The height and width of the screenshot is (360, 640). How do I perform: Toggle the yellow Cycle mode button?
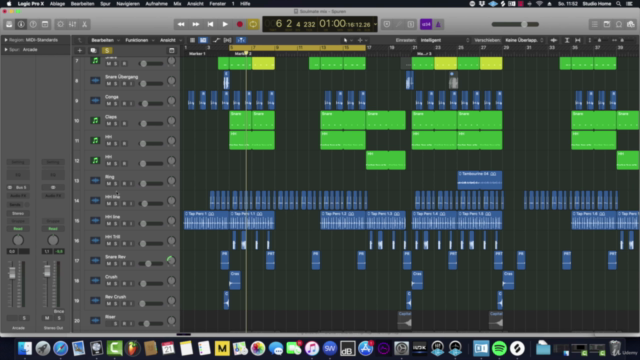253,24
